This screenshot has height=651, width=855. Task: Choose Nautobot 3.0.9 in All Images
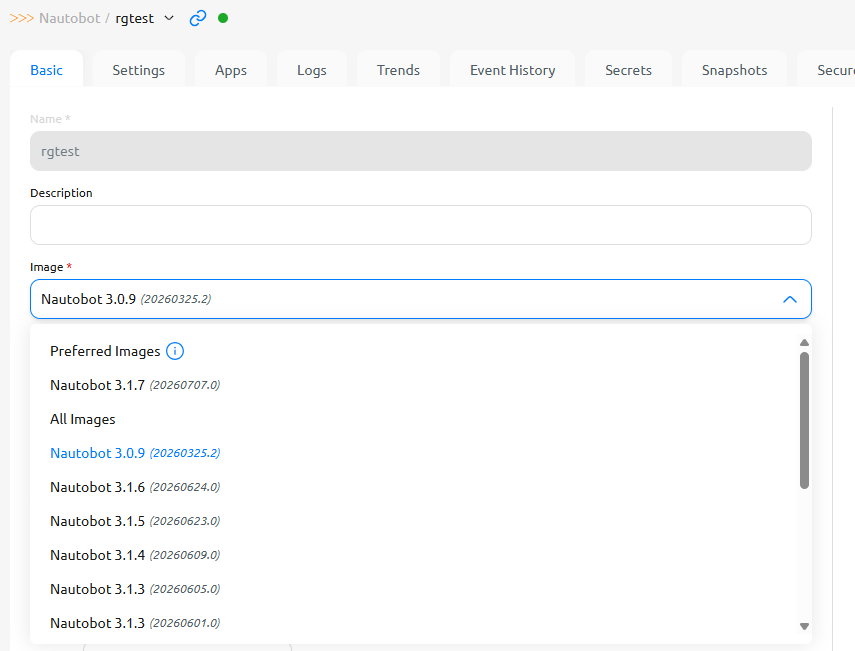pyautogui.click(x=414, y=453)
